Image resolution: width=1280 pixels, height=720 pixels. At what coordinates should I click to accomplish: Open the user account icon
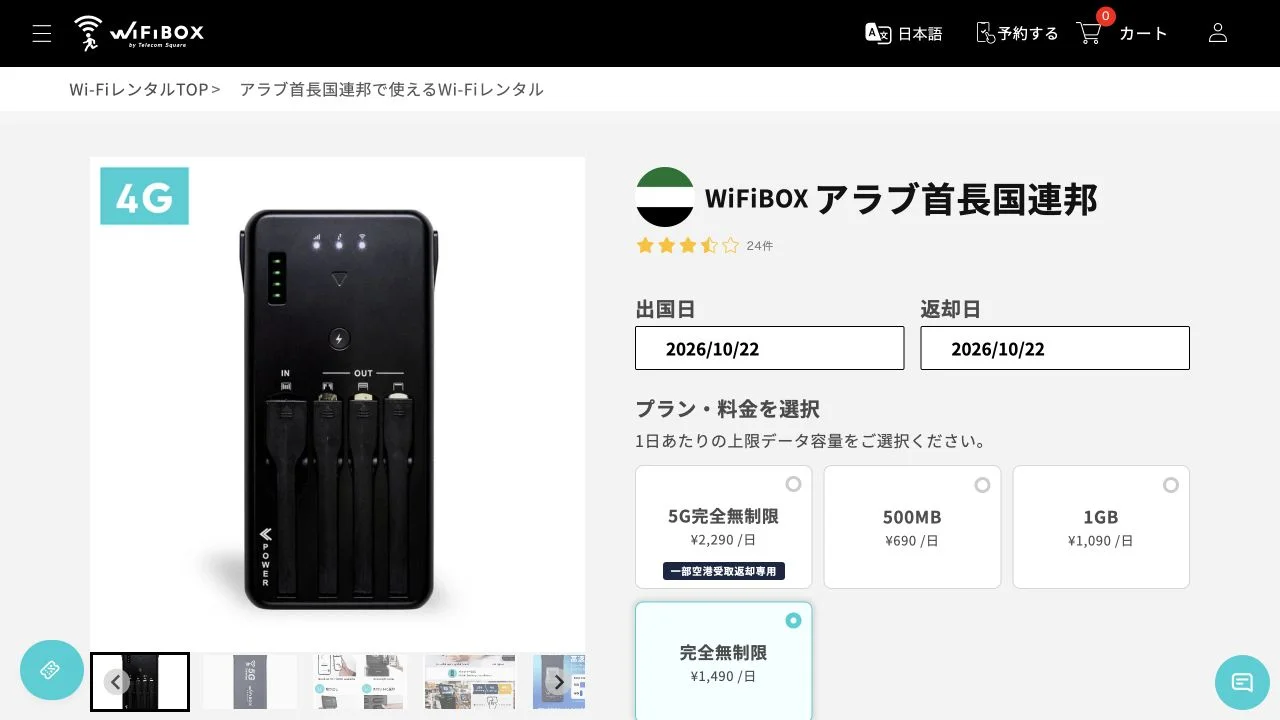[x=1218, y=33]
